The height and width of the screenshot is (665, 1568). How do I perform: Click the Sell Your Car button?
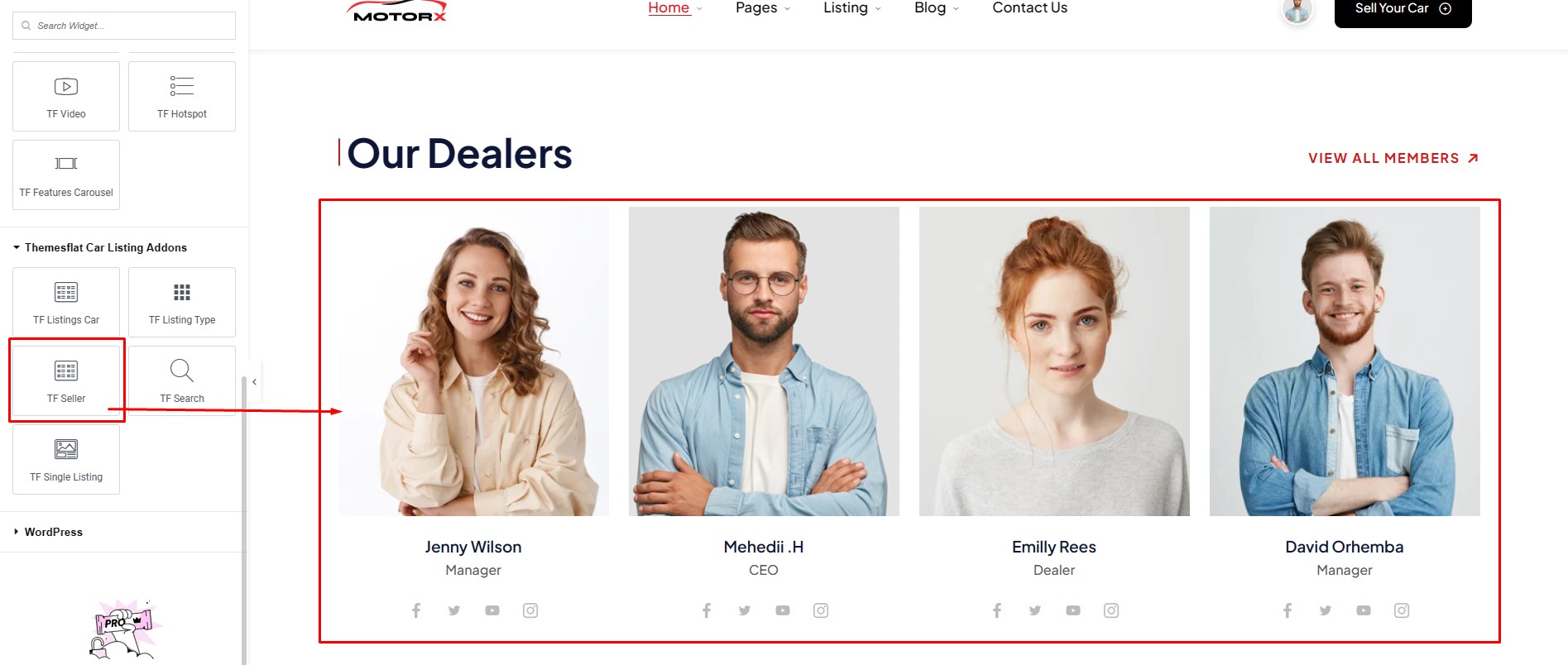pos(1403,9)
